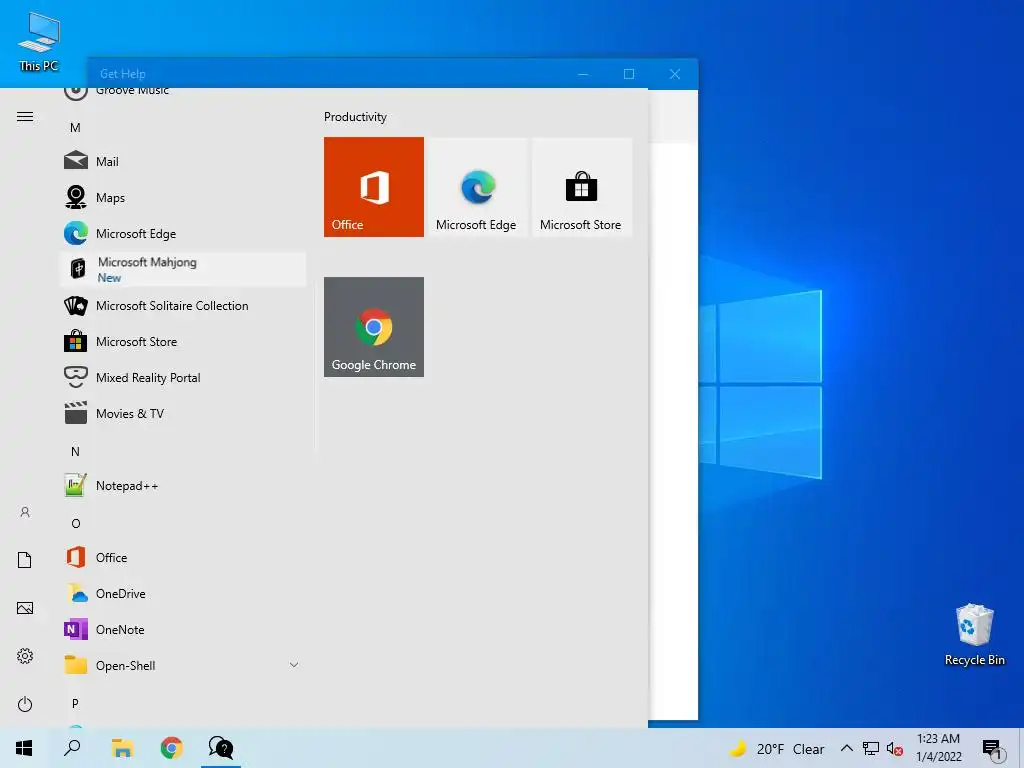
Task: Open taskbar Search magnifier
Action: point(72,748)
